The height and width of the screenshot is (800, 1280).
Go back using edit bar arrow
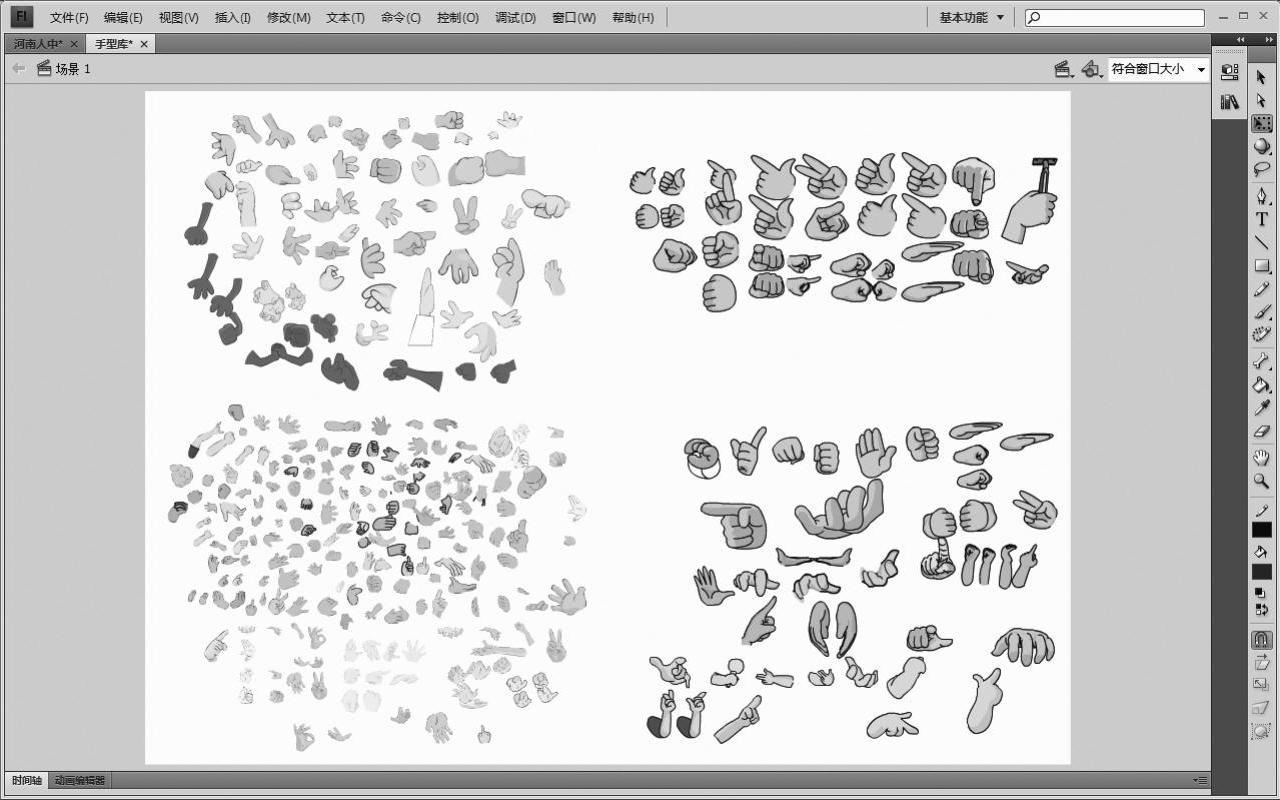[x=18, y=68]
